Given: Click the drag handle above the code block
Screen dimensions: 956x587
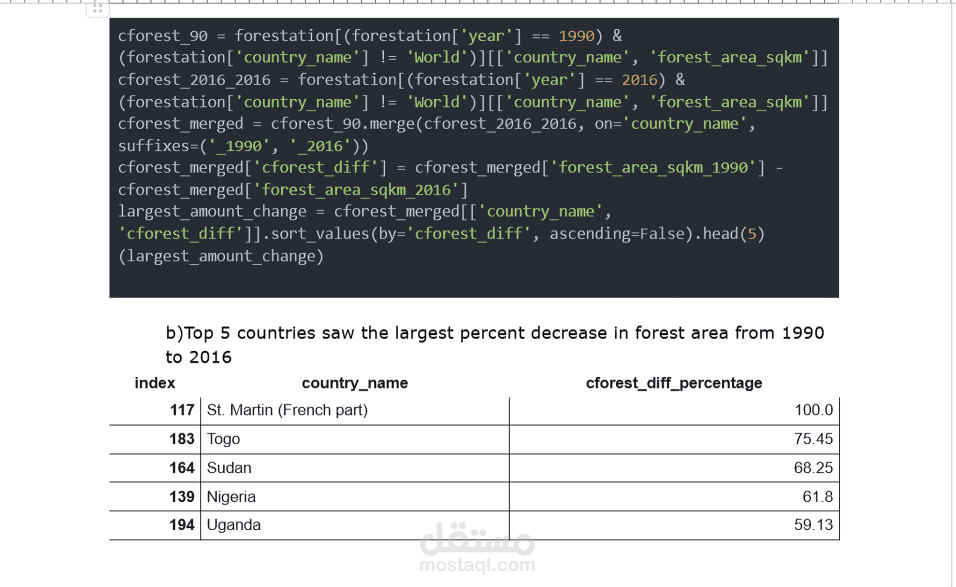Looking at the screenshot, I should (98, 9).
